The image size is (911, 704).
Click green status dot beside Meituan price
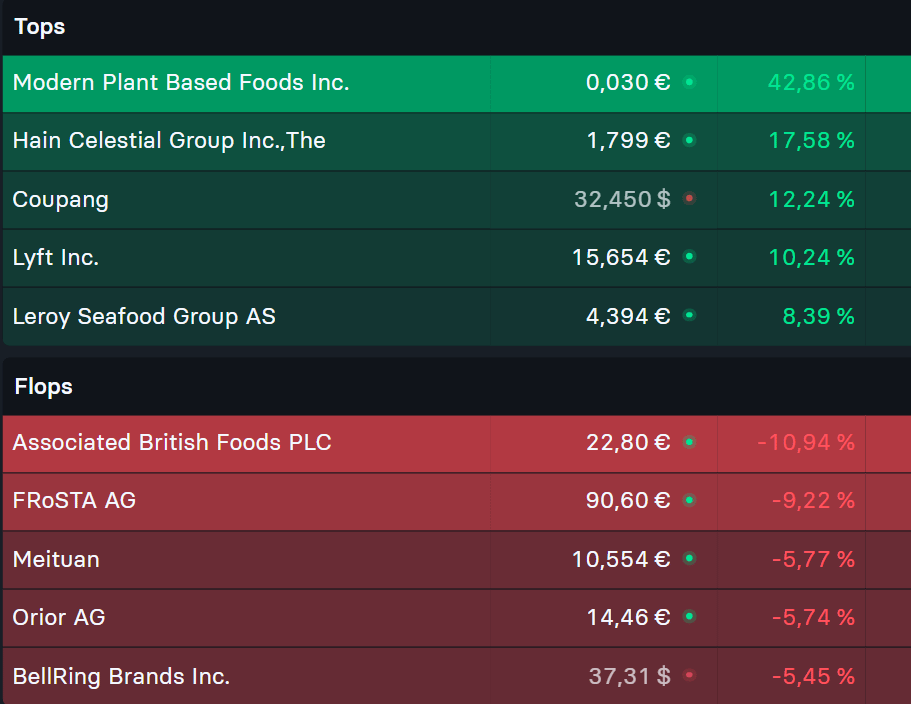[689, 558]
